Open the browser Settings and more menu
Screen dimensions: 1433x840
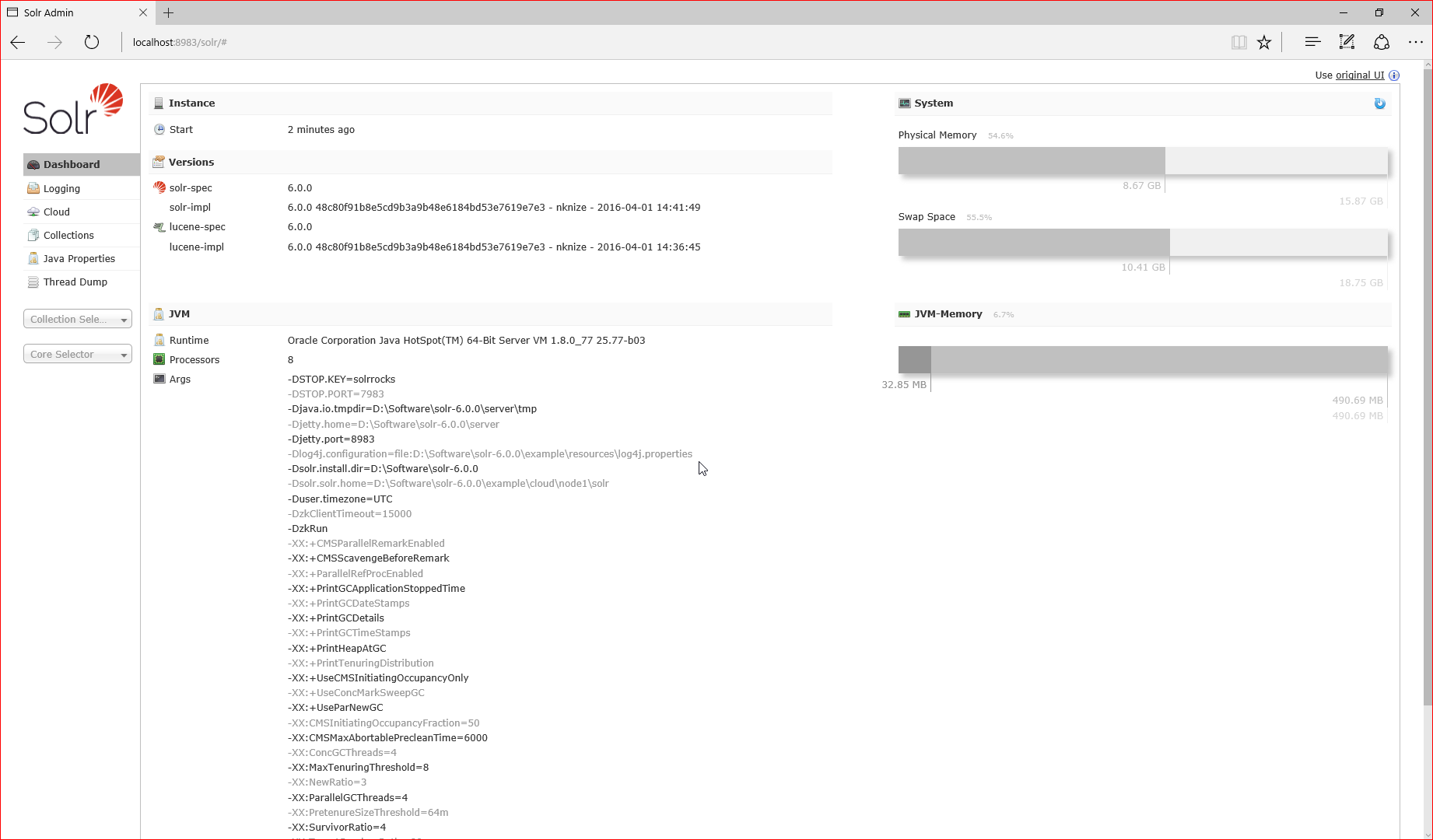pos(1416,42)
